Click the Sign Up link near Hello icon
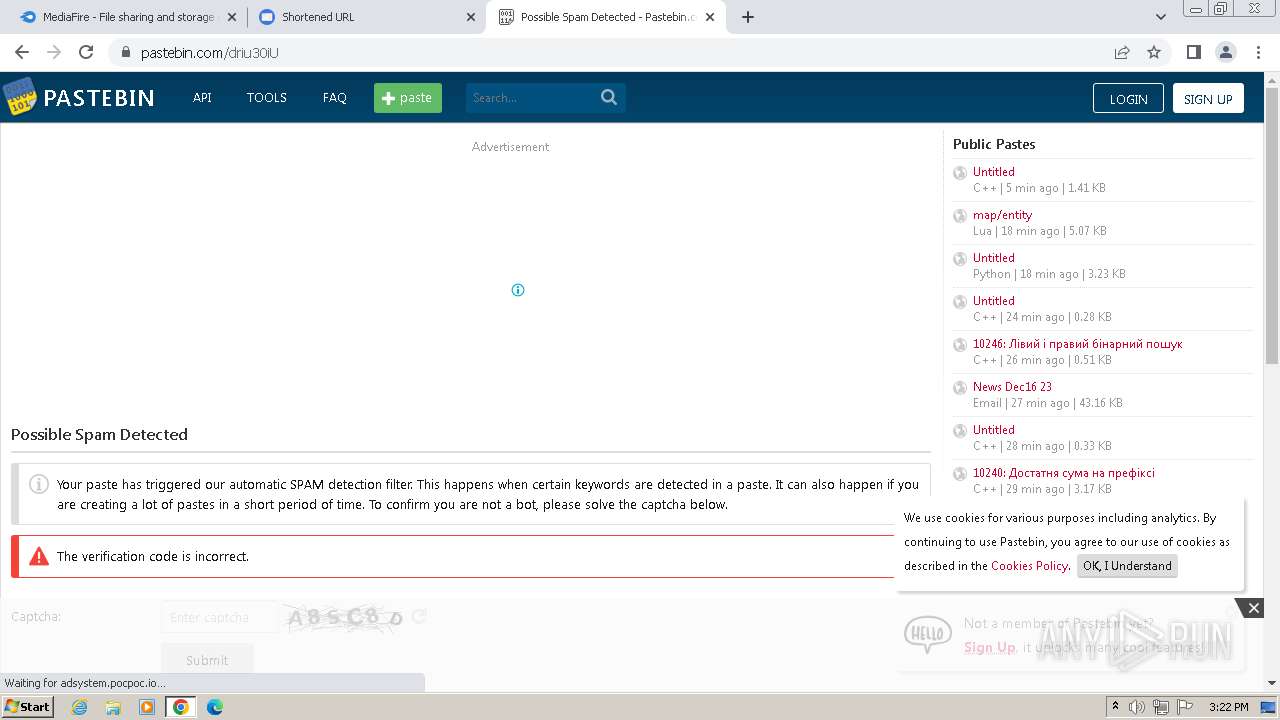 989,647
